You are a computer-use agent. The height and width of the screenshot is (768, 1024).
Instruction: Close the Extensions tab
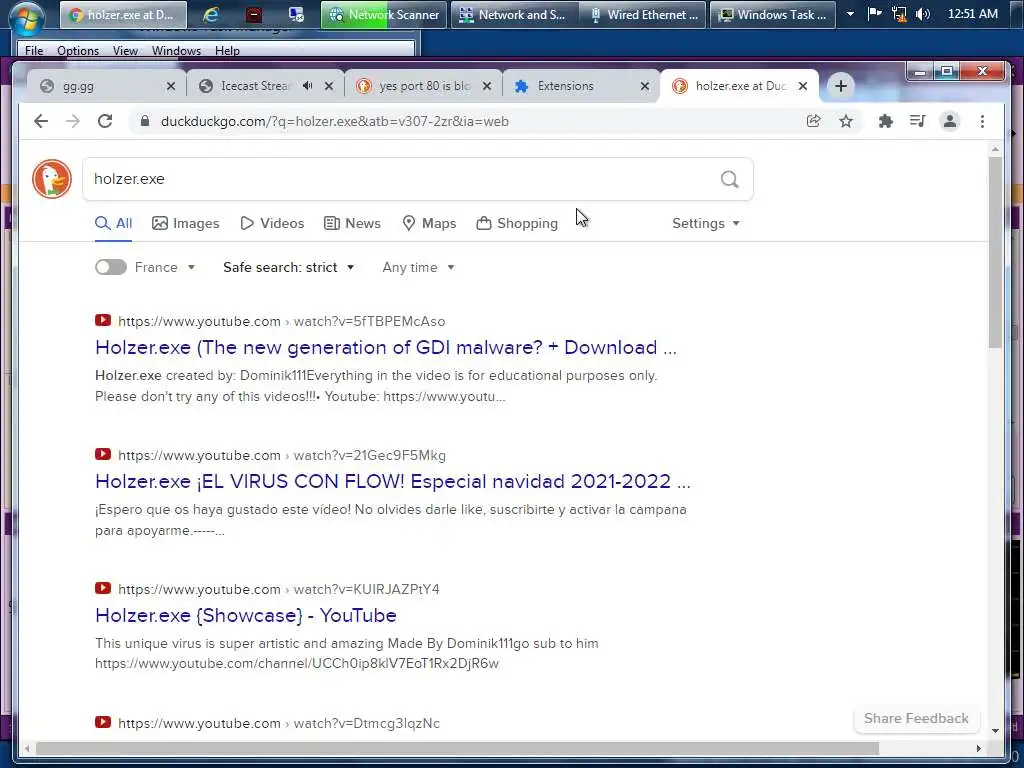click(645, 86)
